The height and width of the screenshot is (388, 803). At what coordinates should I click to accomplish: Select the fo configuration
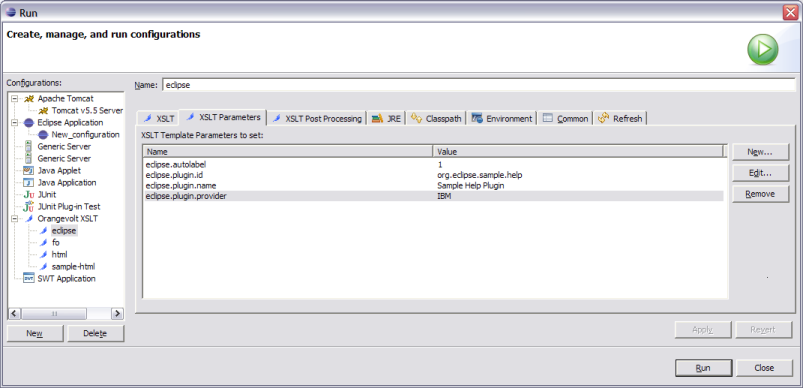(x=55, y=243)
